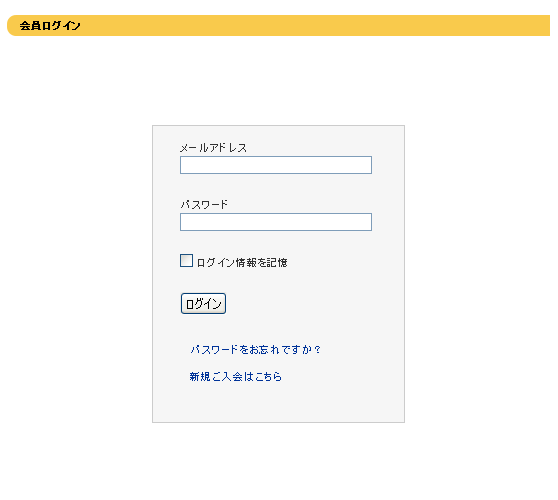Click the ログイン情報を記憶 label text
This screenshot has height=500, width=558.
point(242,263)
